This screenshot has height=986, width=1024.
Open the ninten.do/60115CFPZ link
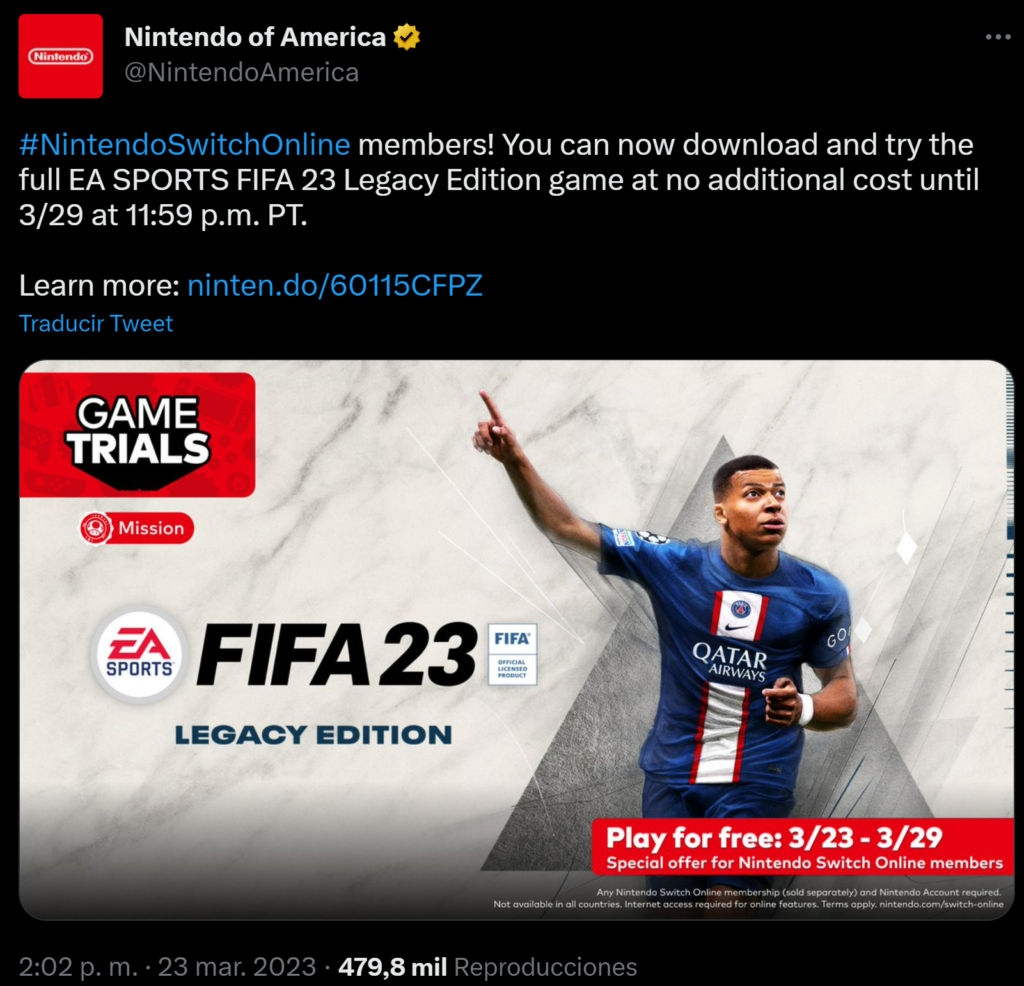[335, 285]
